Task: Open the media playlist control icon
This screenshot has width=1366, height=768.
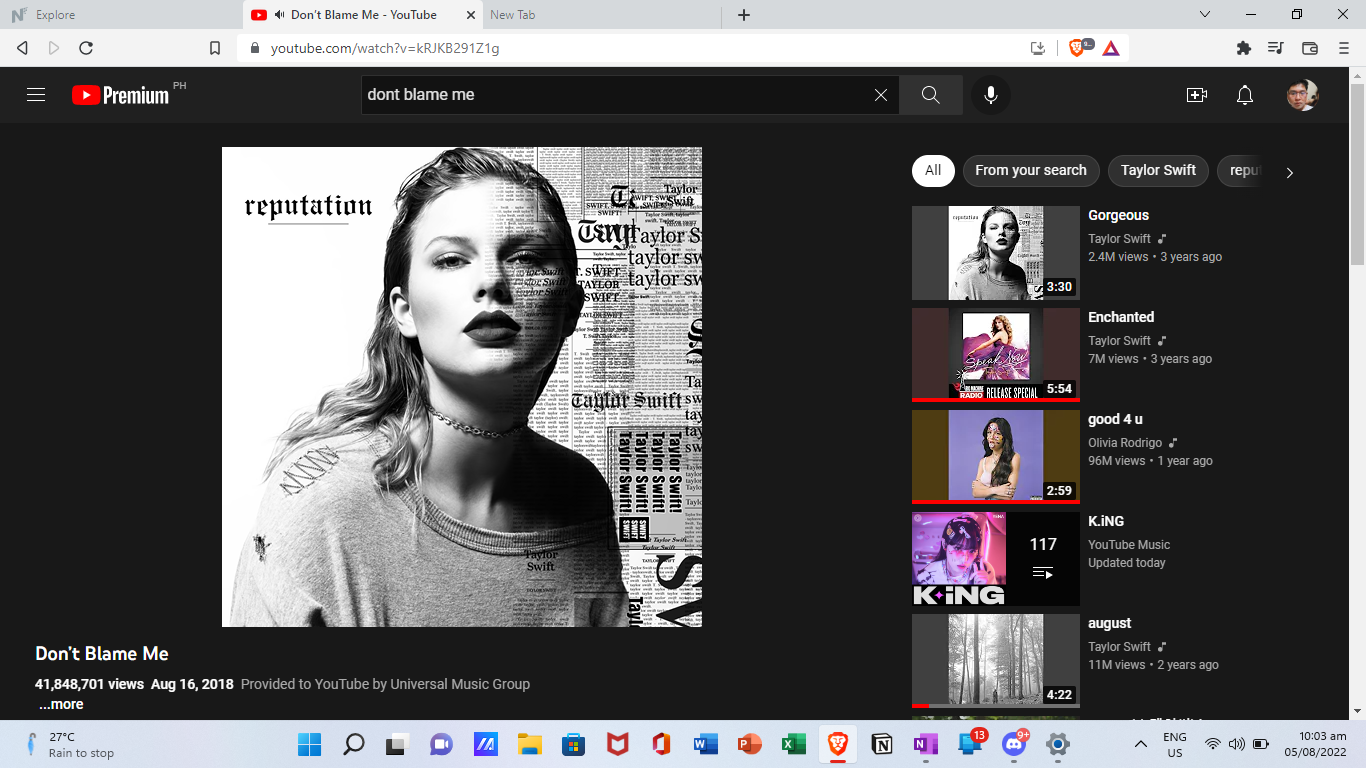Action: point(1275,48)
